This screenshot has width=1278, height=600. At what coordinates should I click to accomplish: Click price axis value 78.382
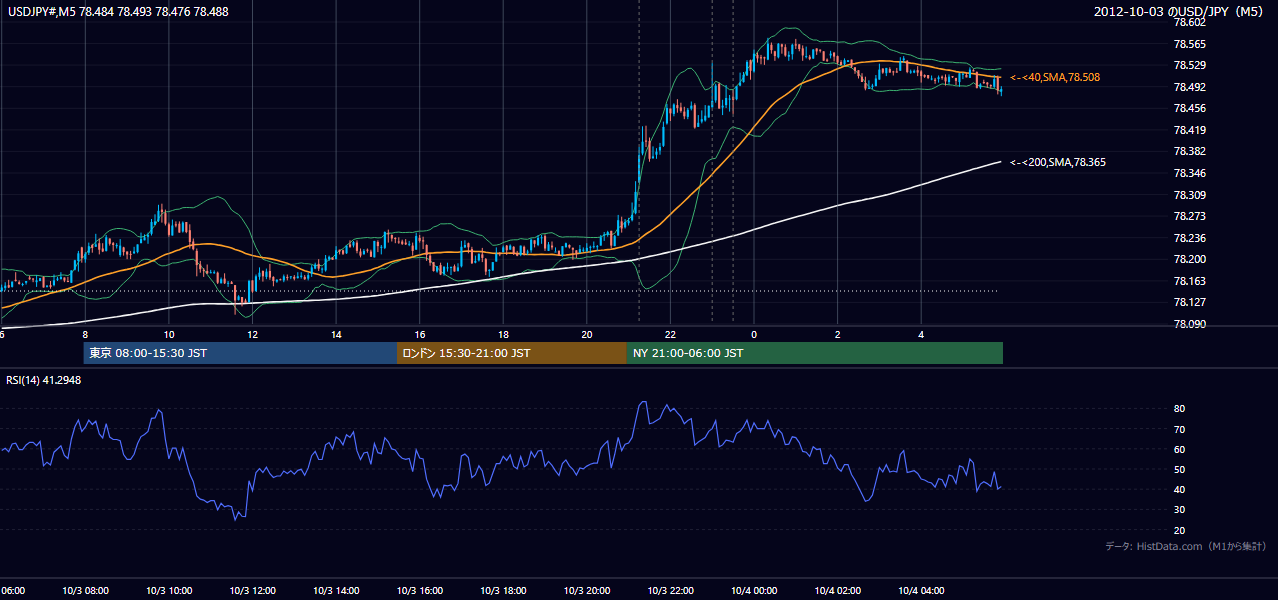click(1189, 151)
